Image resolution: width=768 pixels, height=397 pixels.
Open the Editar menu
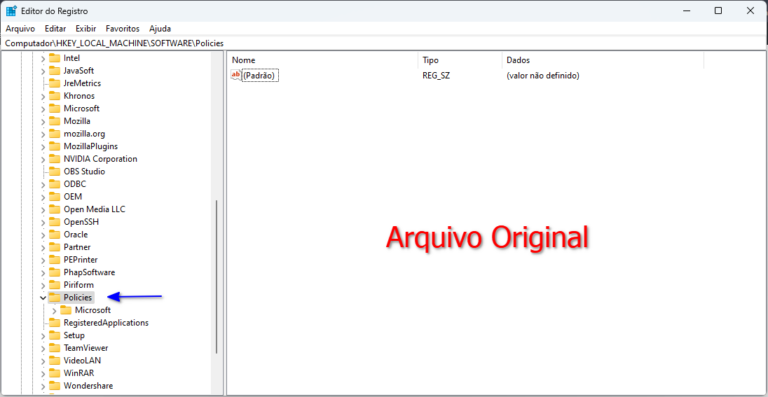pos(55,28)
